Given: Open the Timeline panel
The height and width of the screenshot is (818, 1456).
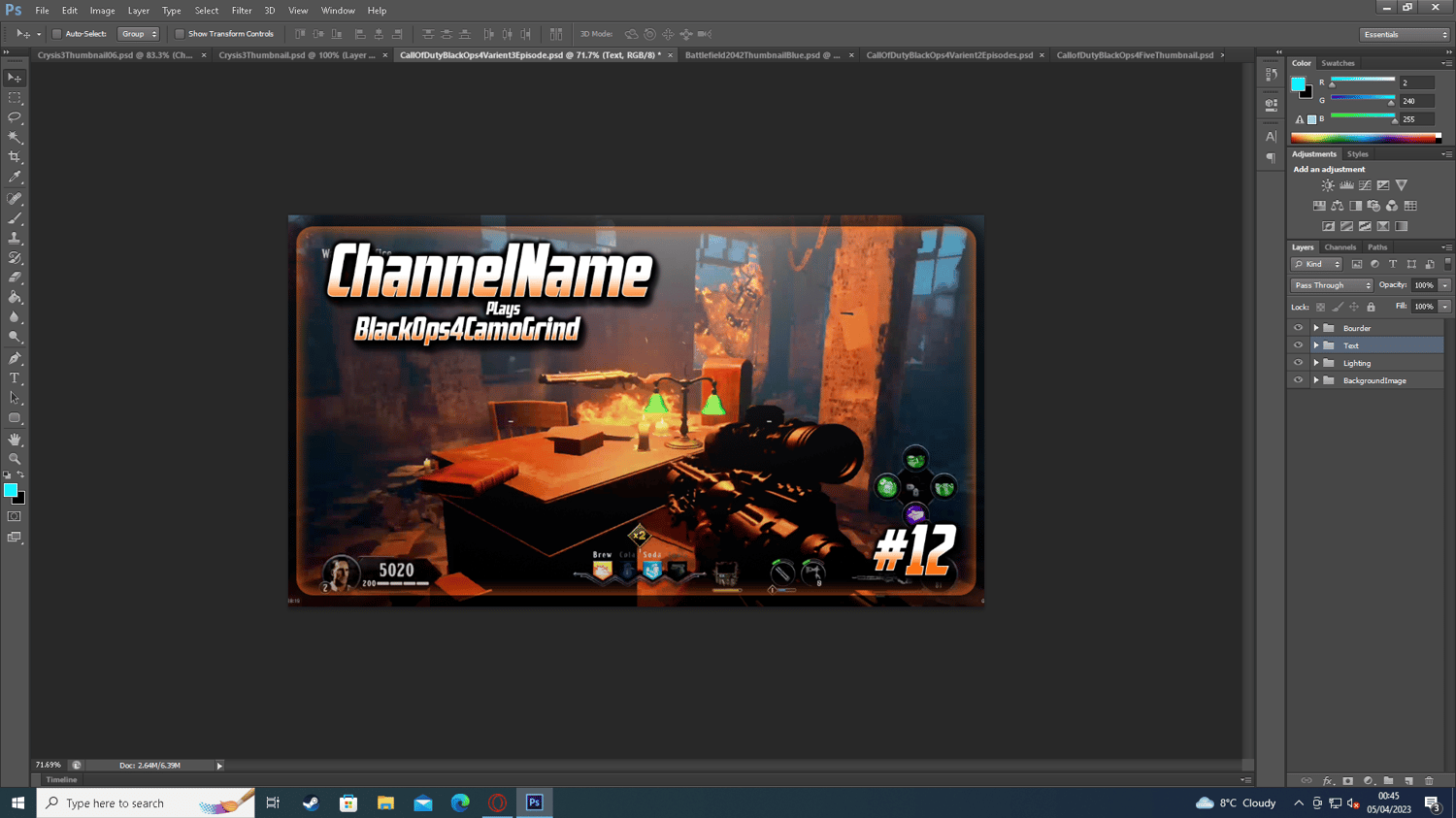Looking at the screenshot, I should [x=61, y=779].
